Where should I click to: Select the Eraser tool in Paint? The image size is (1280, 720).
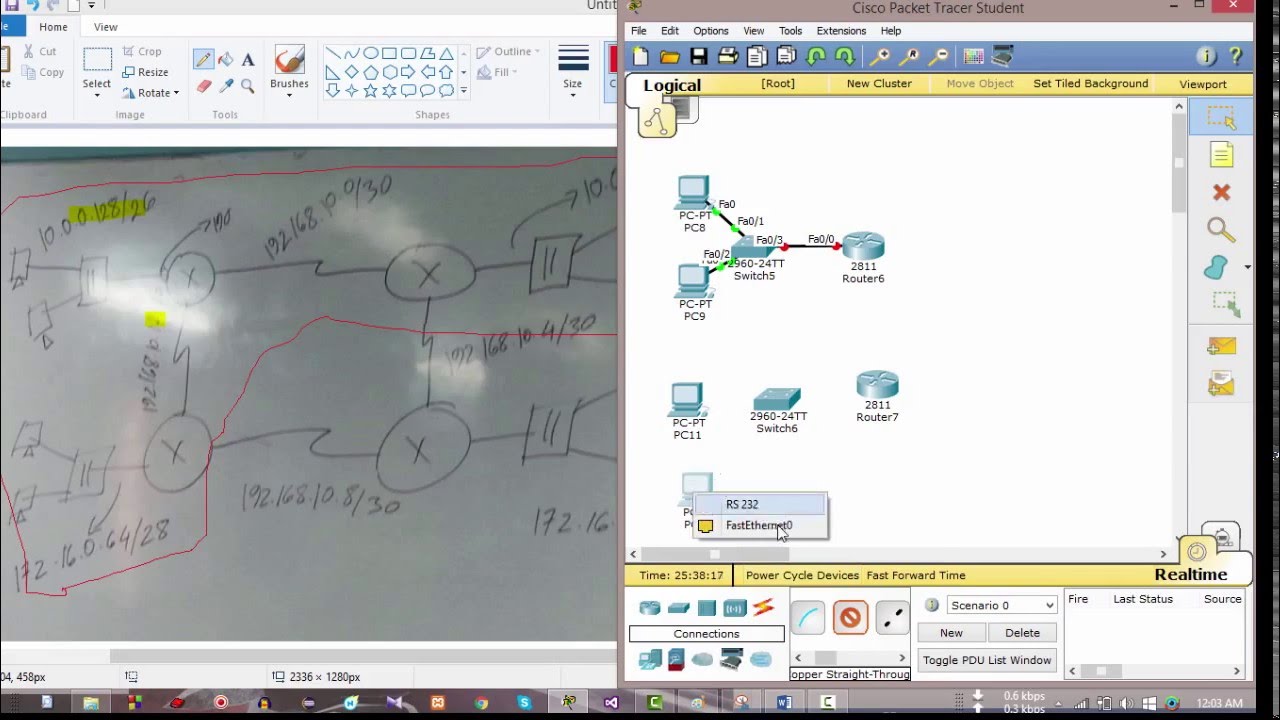[203, 86]
